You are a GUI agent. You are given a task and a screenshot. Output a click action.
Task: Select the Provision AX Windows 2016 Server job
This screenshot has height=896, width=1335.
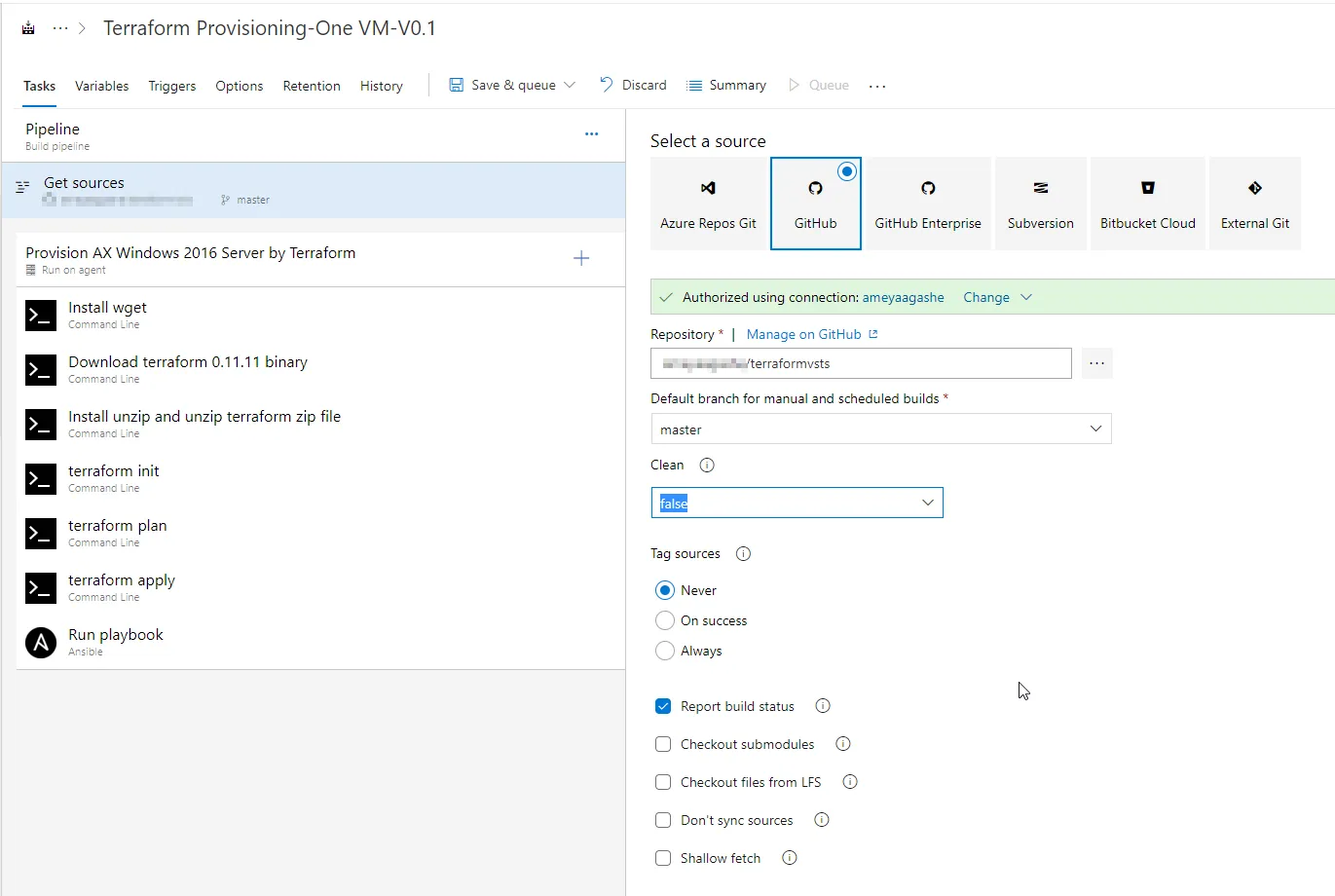tap(320, 259)
